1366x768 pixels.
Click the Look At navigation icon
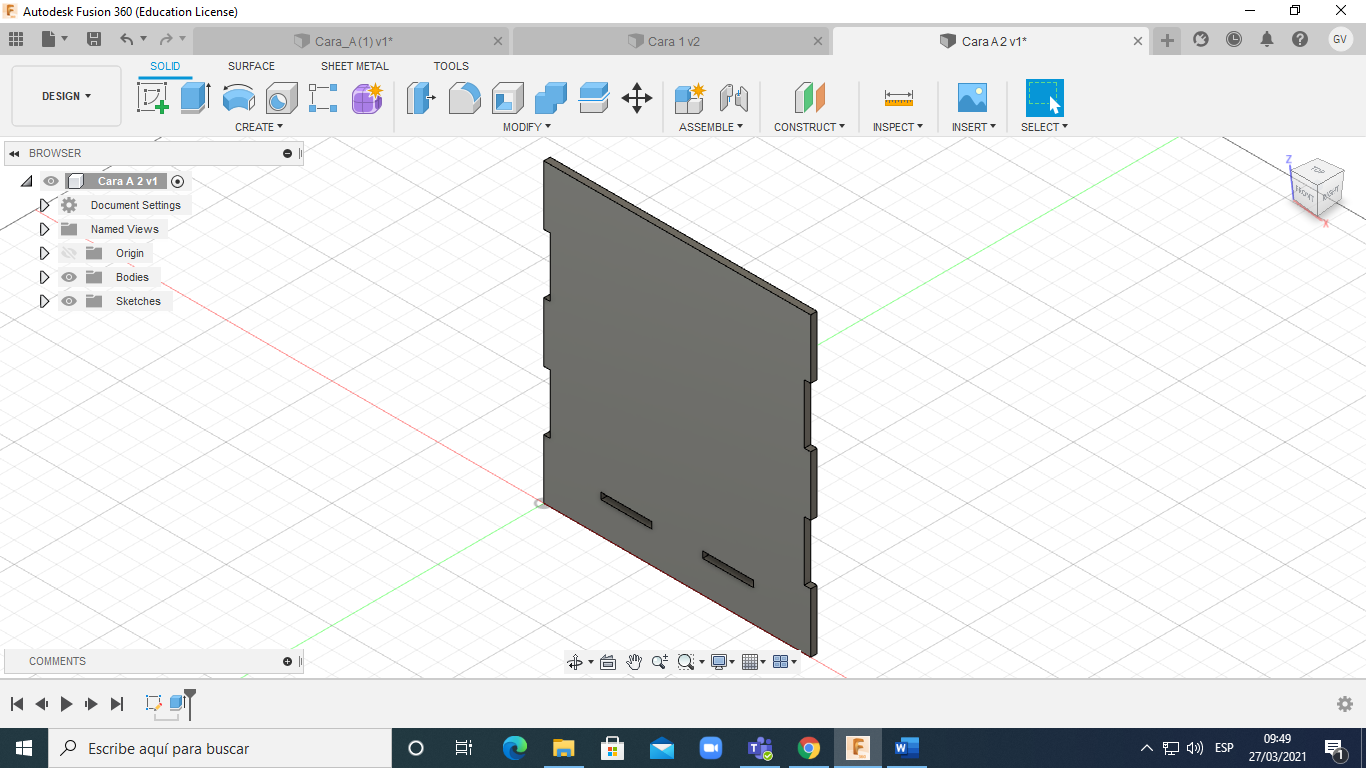pyautogui.click(x=607, y=662)
